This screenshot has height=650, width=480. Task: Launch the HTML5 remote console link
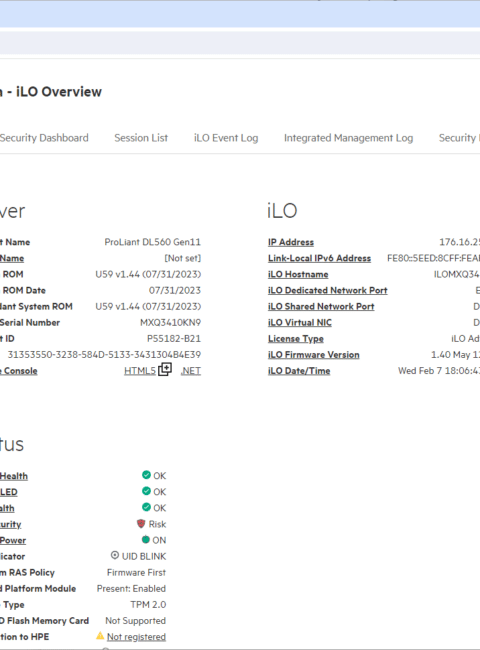140,371
